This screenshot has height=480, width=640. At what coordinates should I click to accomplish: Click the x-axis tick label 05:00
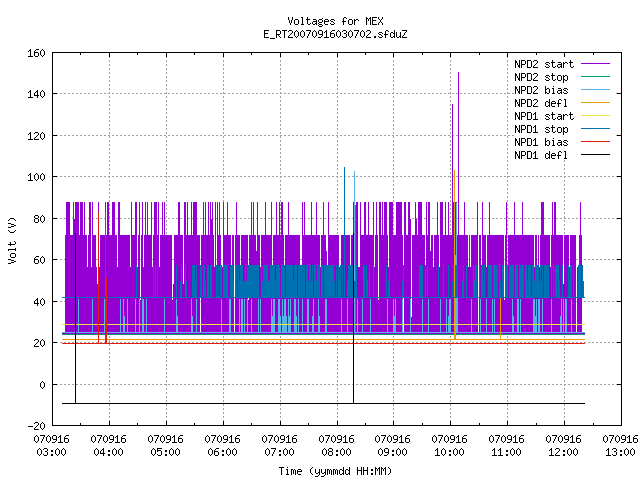point(165,452)
